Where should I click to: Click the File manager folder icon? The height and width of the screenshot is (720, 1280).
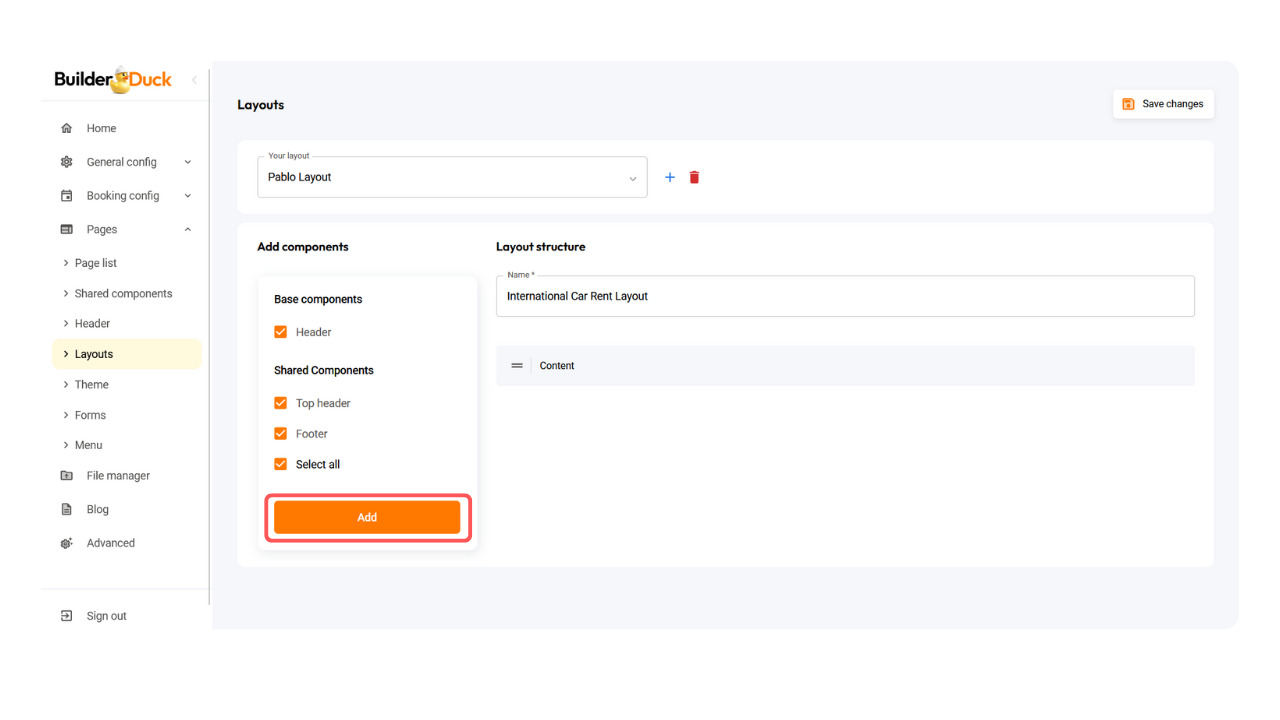[x=67, y=476]
